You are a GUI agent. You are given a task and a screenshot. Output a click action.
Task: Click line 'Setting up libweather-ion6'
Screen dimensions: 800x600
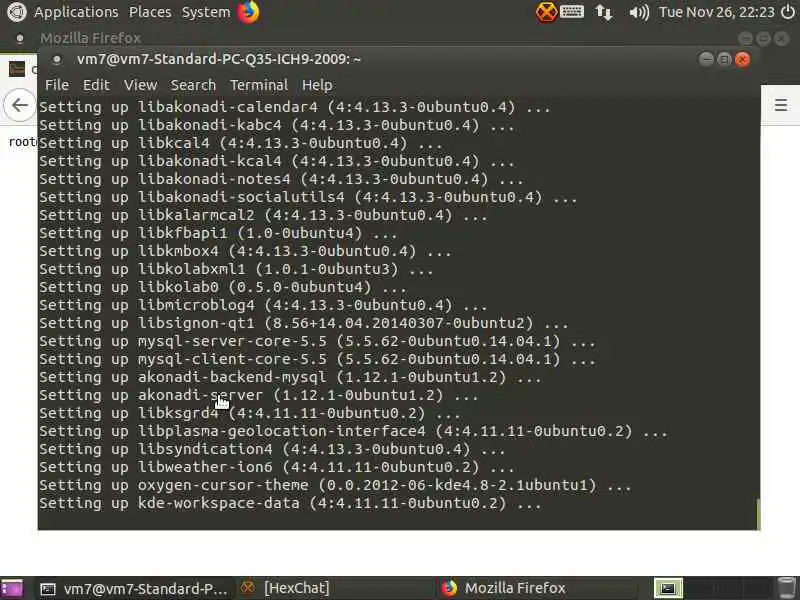click(x=277, y=467)
